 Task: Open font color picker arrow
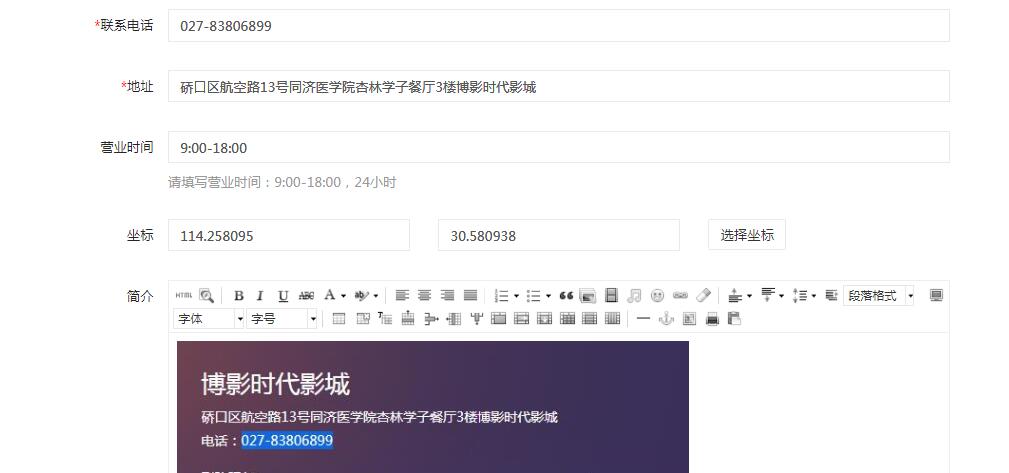point(343,296)
